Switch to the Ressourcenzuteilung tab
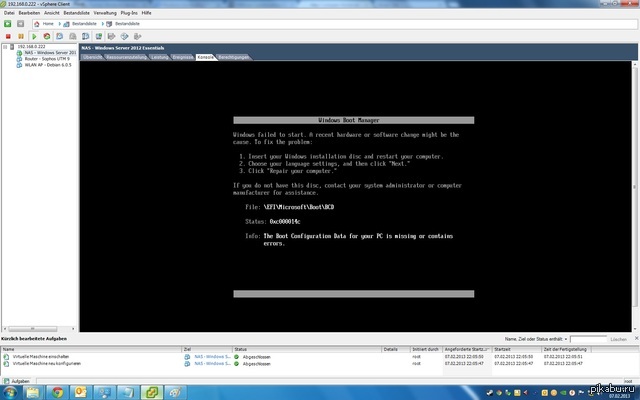Screen dimensions: 640x400 click(x=127, y=57)
